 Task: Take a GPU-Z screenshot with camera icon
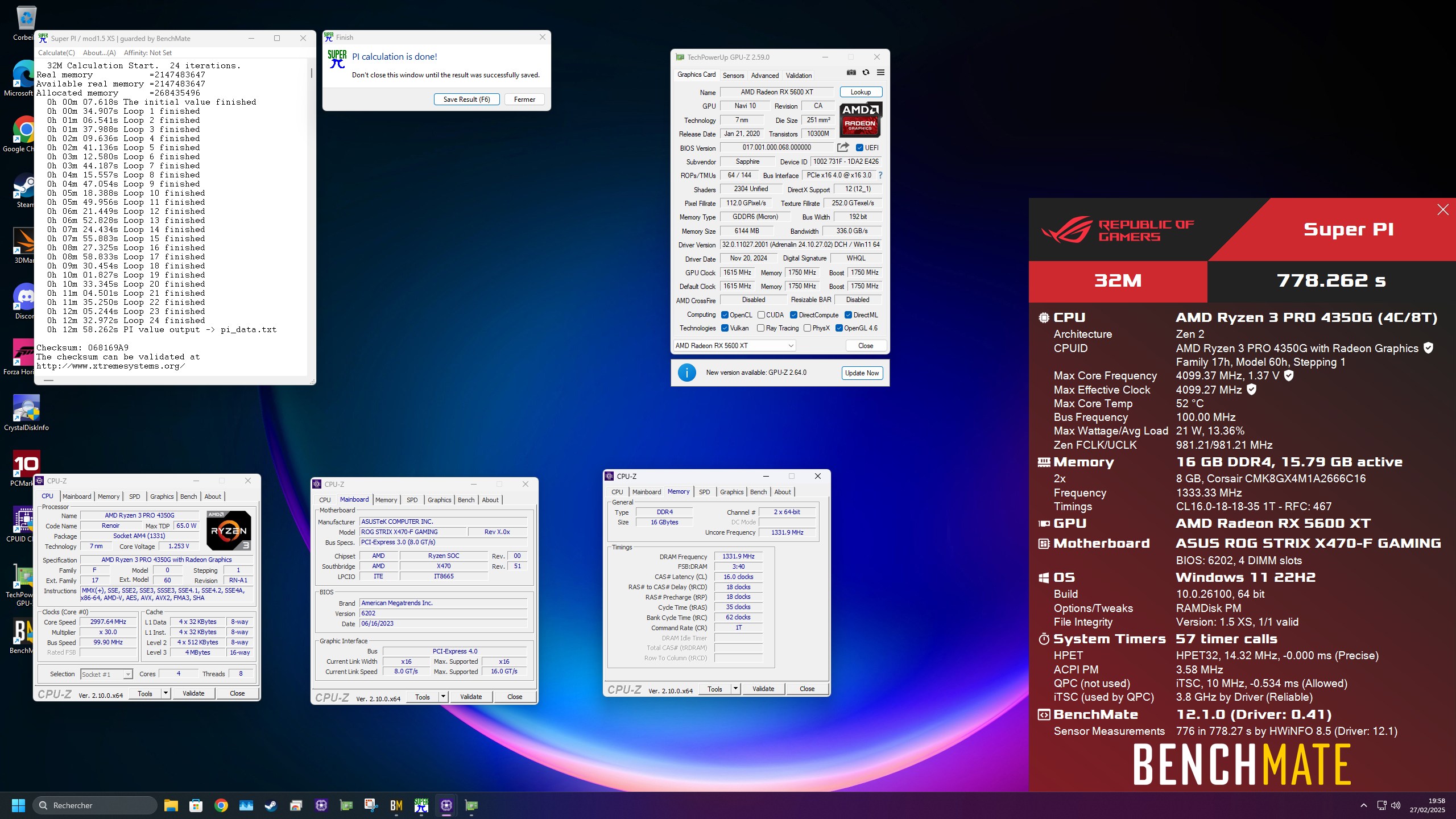click(851, 72)
